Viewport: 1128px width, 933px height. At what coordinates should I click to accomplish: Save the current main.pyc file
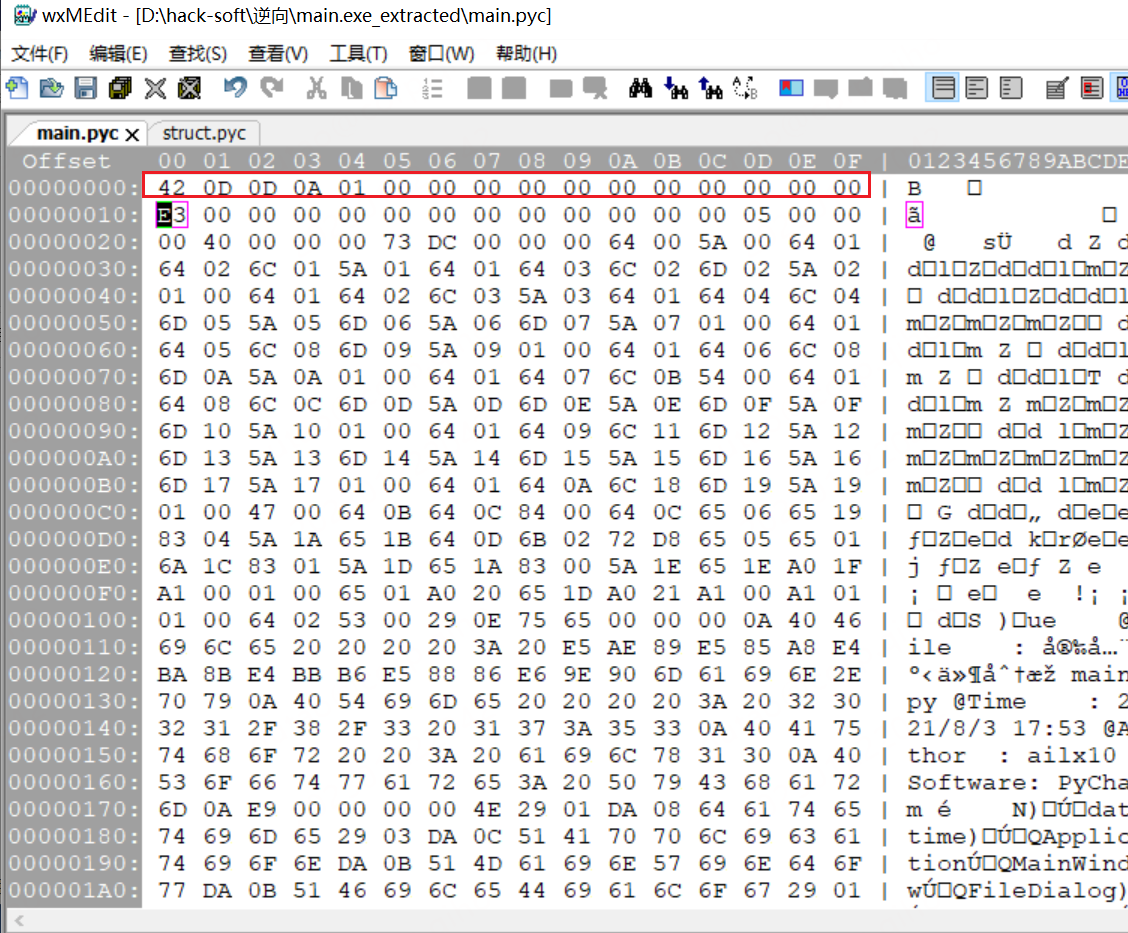point(87,88)
